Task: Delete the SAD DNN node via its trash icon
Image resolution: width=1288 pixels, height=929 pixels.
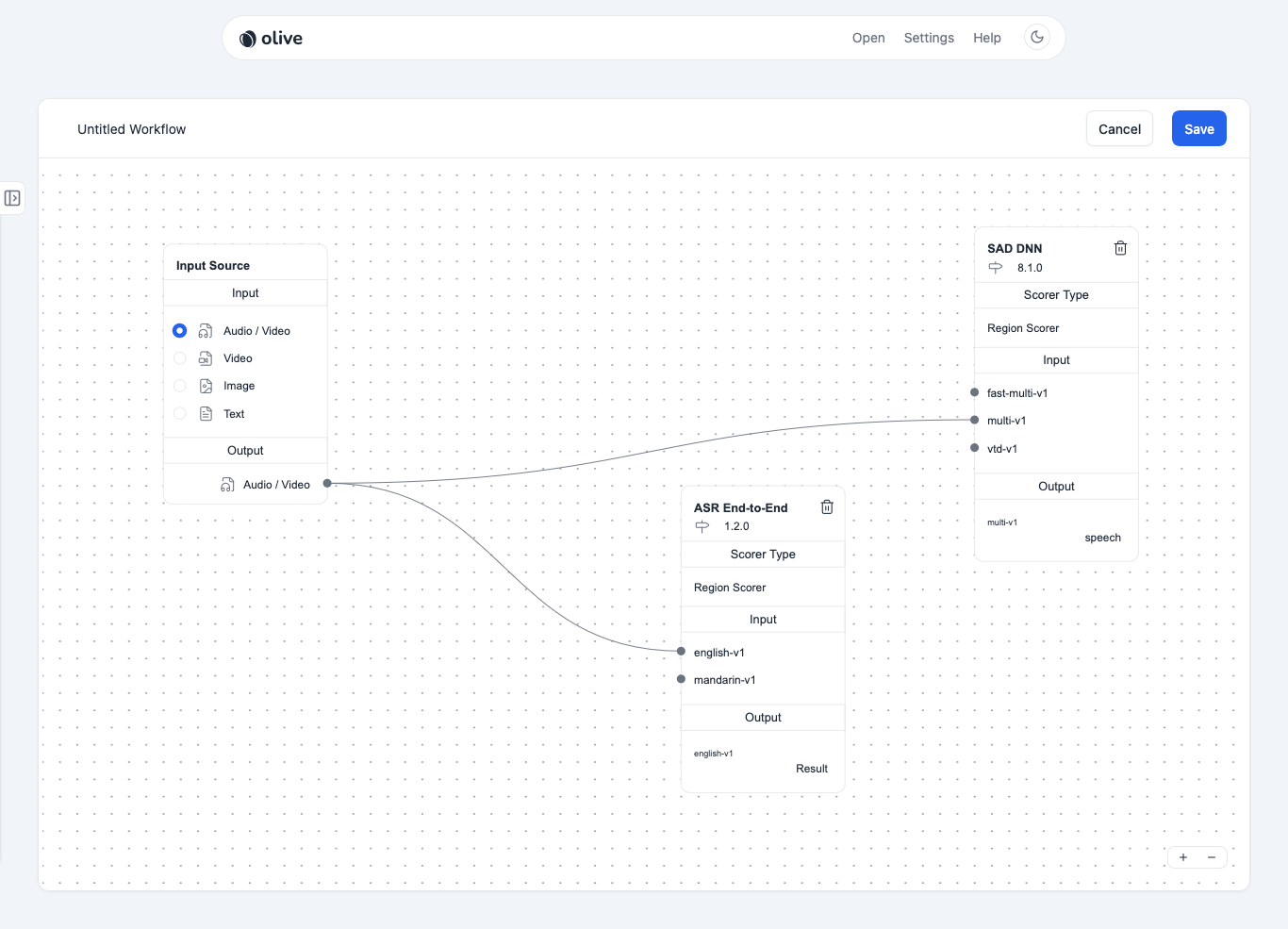Action: [1120, 247]
